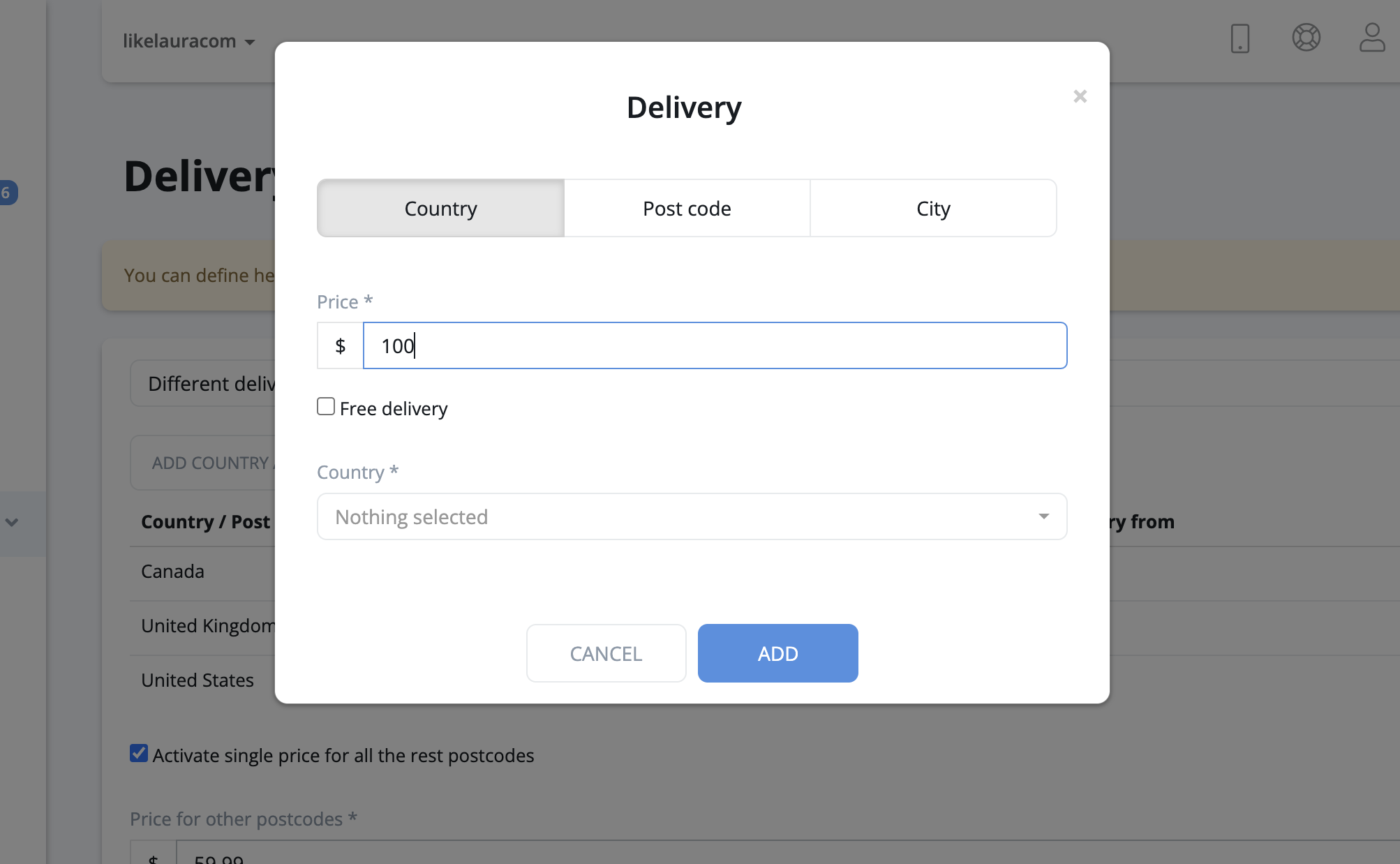Open the likelauracom site dropdown
The width and height of the screenshot is (1400, 864).
pyautogui.click(x=188, y=41)
